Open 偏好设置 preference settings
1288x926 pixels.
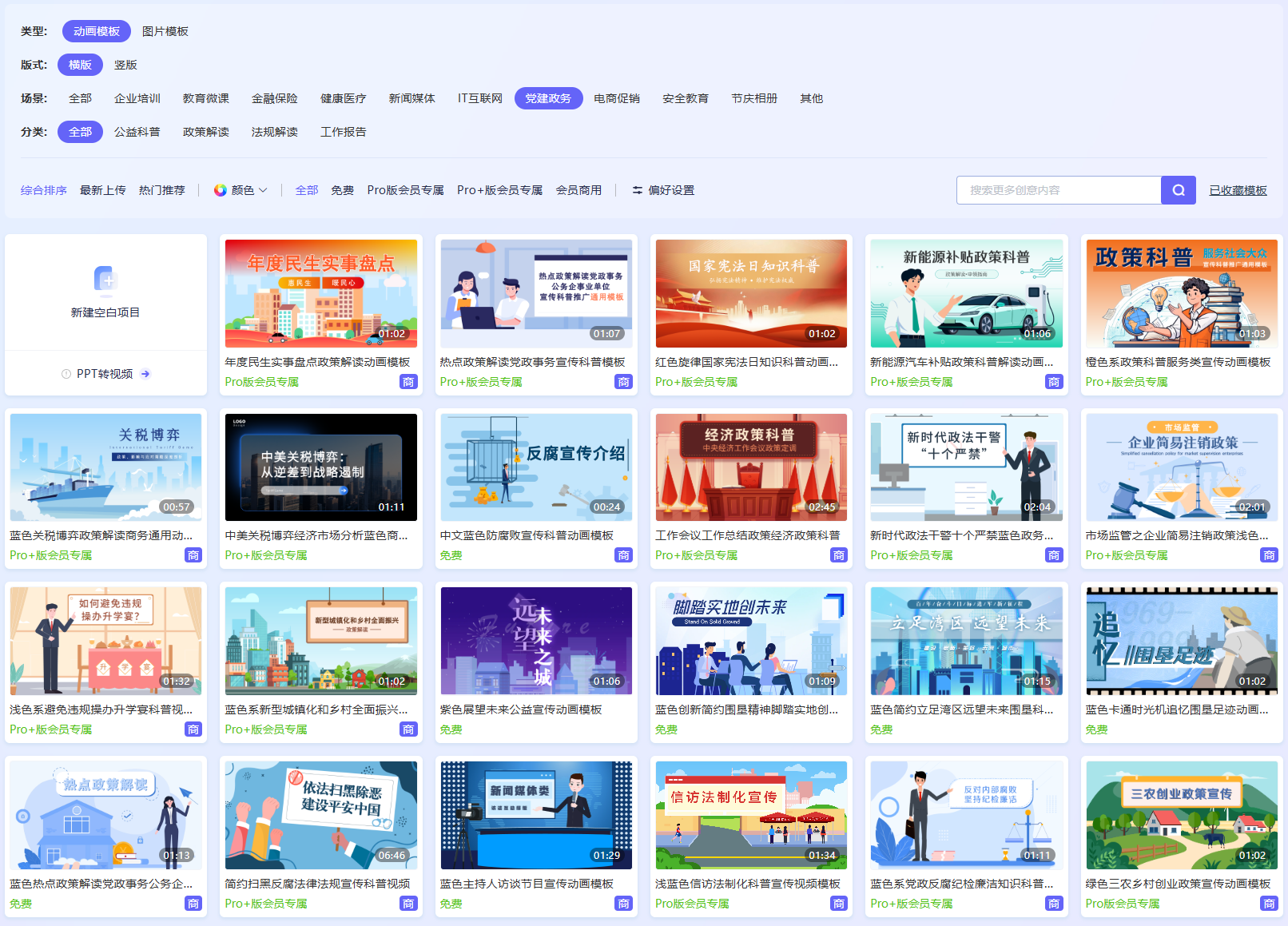click(x=662, y=190)
